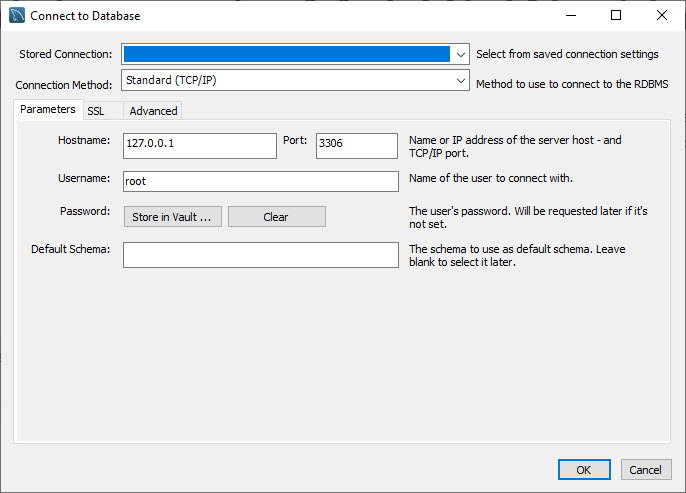The image size is (686, 493).
Task: Click the 'Connect to Database' window title
Action: click(85, 16)
